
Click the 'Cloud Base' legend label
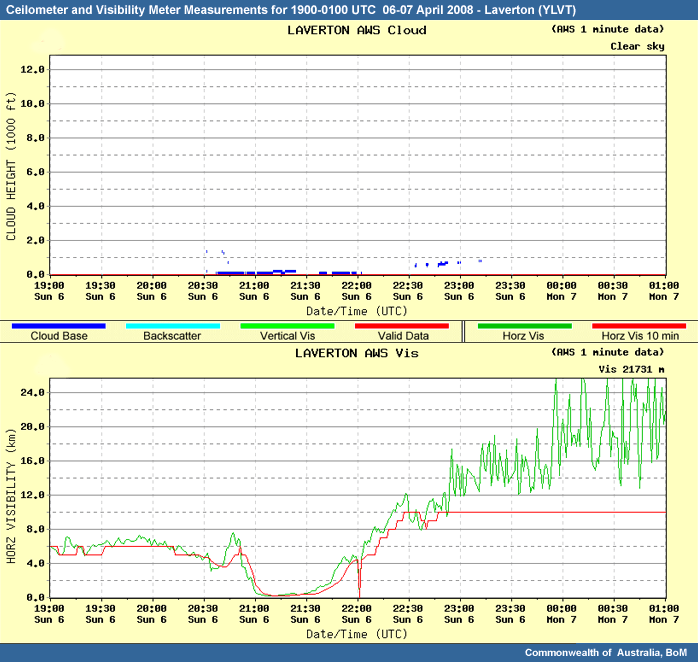(x=59, y=336)
